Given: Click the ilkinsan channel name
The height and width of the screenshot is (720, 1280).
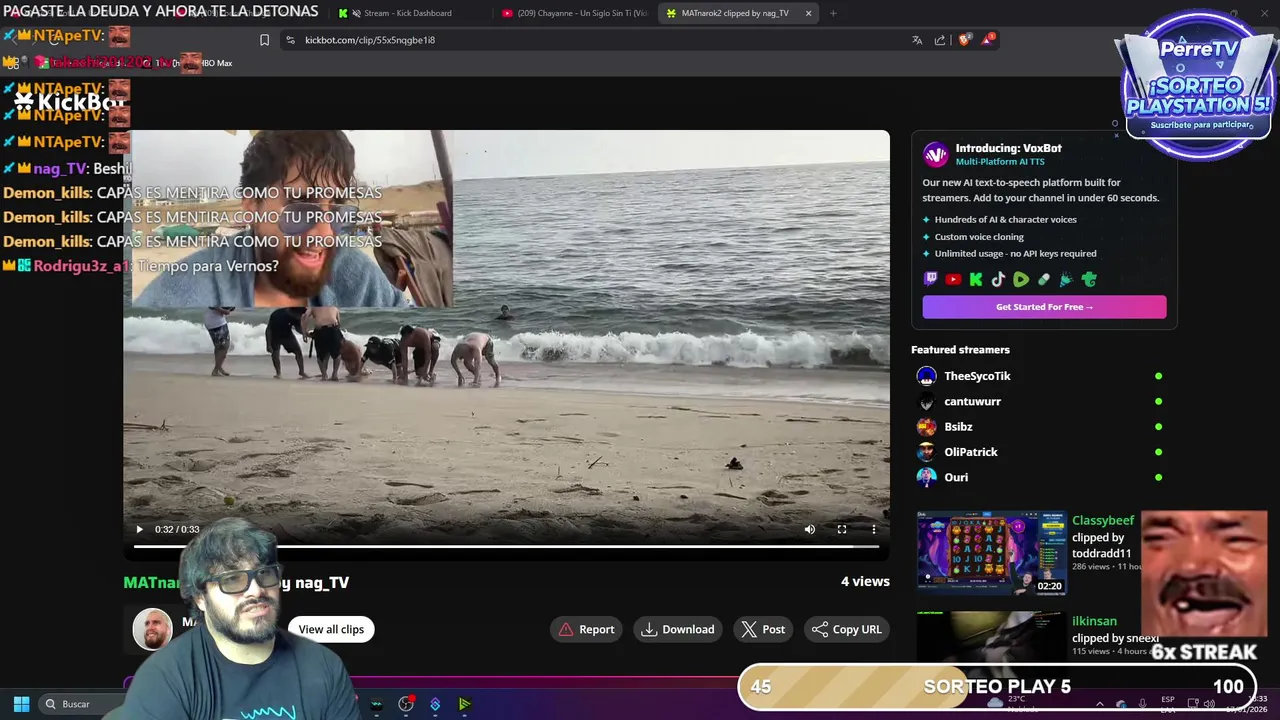Looking at the screenshot, I should pos(1094,621).
